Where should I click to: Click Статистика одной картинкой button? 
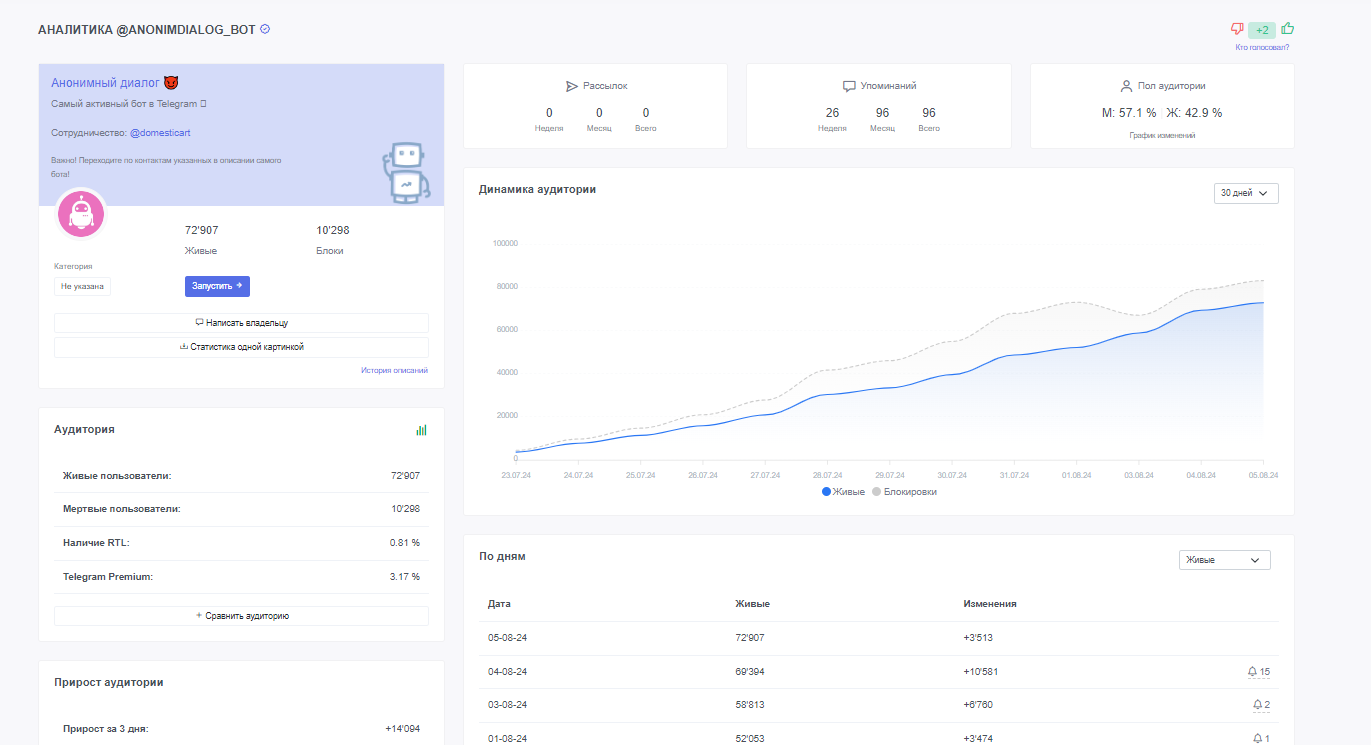point(241,347)
